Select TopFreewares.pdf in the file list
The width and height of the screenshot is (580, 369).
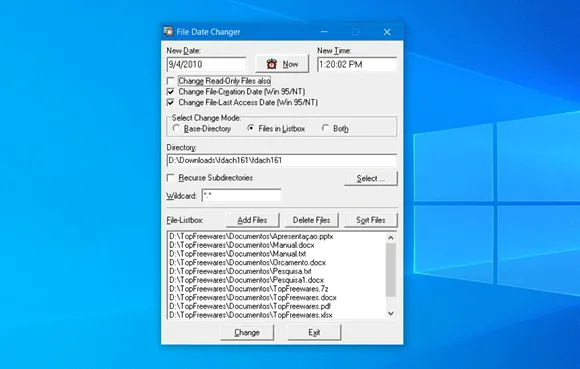pos(250,306)
